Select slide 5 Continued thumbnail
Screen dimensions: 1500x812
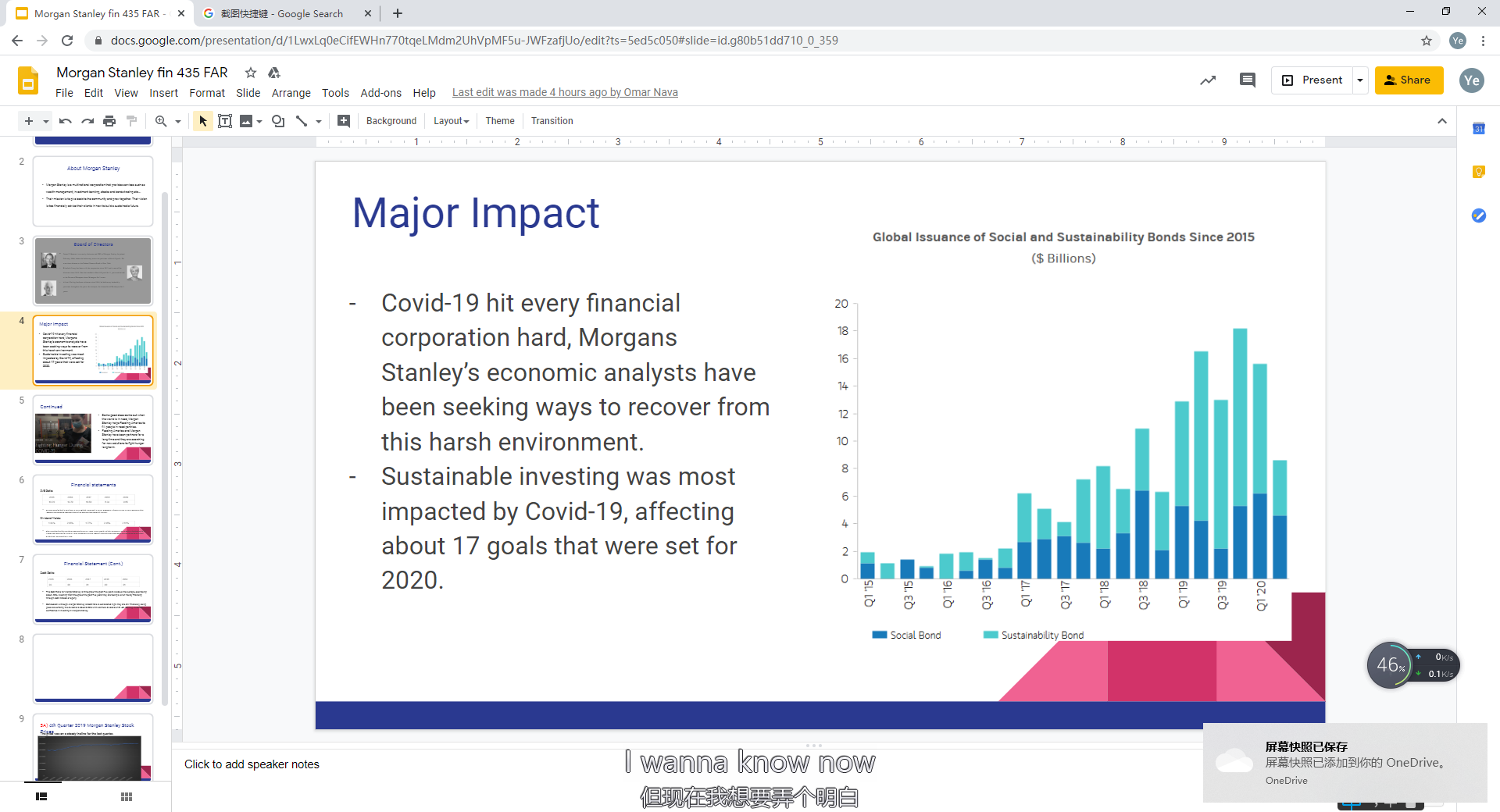[93, 430]
